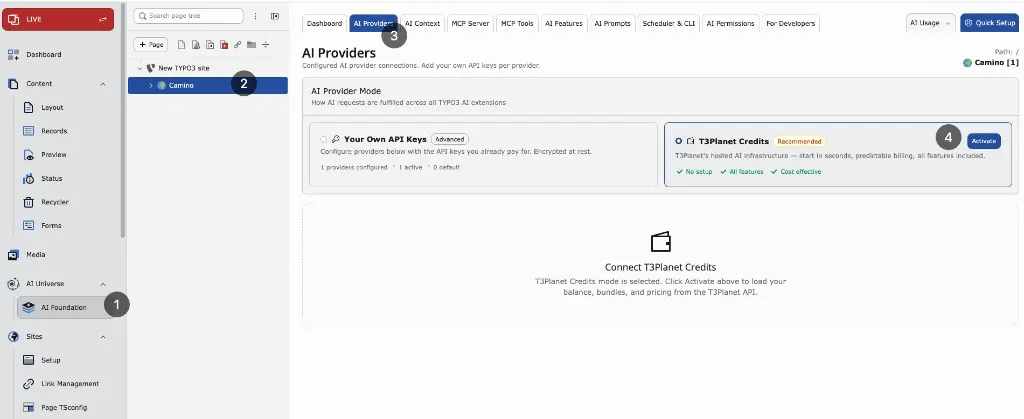
Task: Open the Preview module with eye icon
Action: point(54,155)
